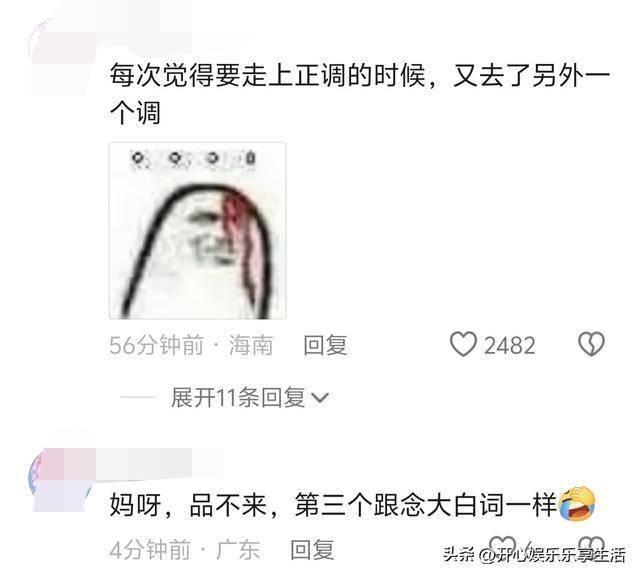This screenshot has width=640, height=577.
Task: Open the first commenter's blurred avatar
Action: [61, 53]
